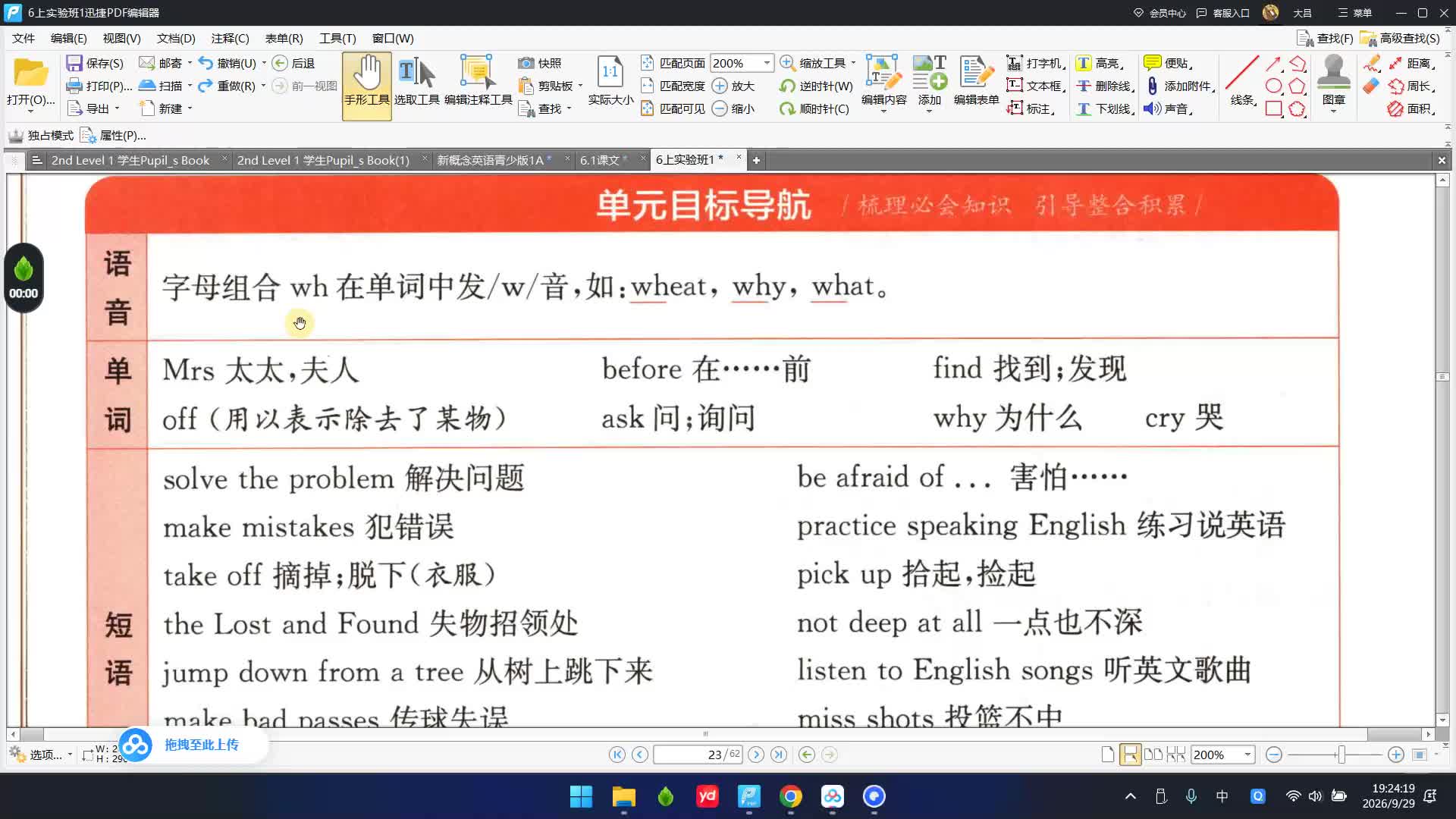Switch to single page layout view
1456x819 pixels.
[x=1108, y=755]
